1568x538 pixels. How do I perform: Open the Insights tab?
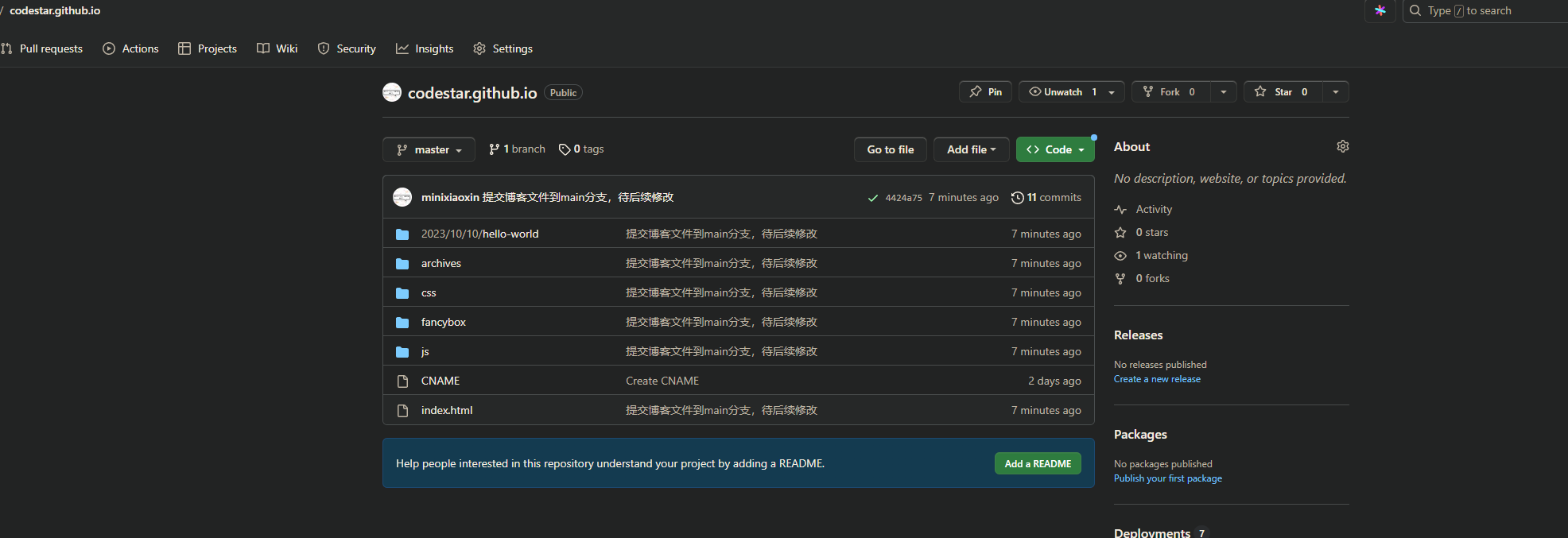425,48
